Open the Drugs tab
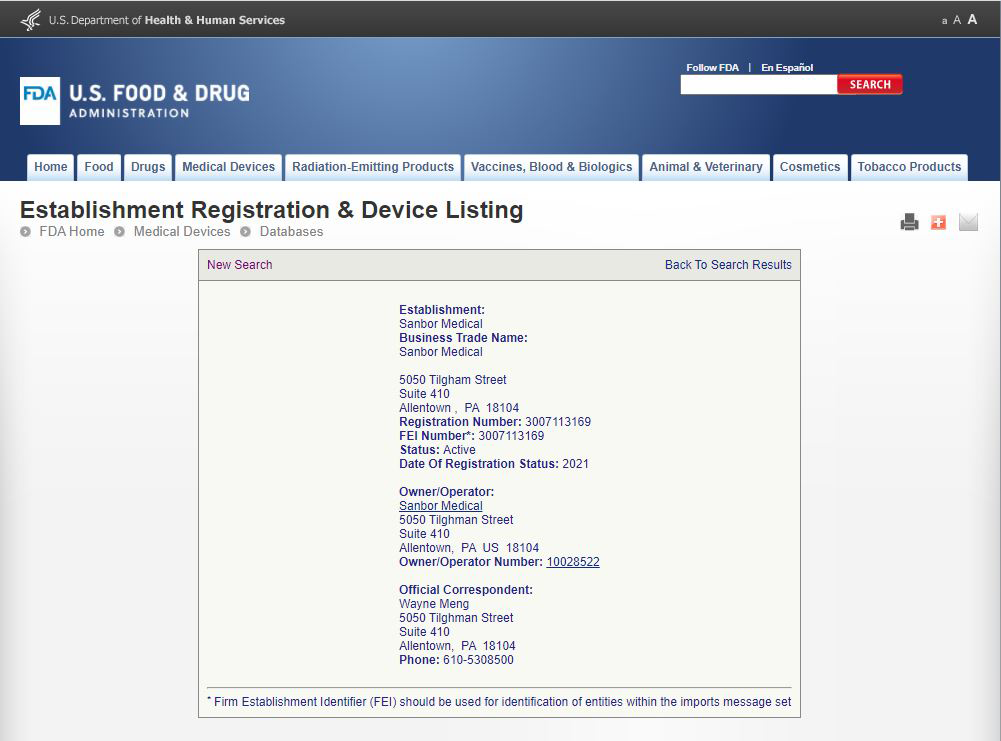 click(x=148, y=167)
